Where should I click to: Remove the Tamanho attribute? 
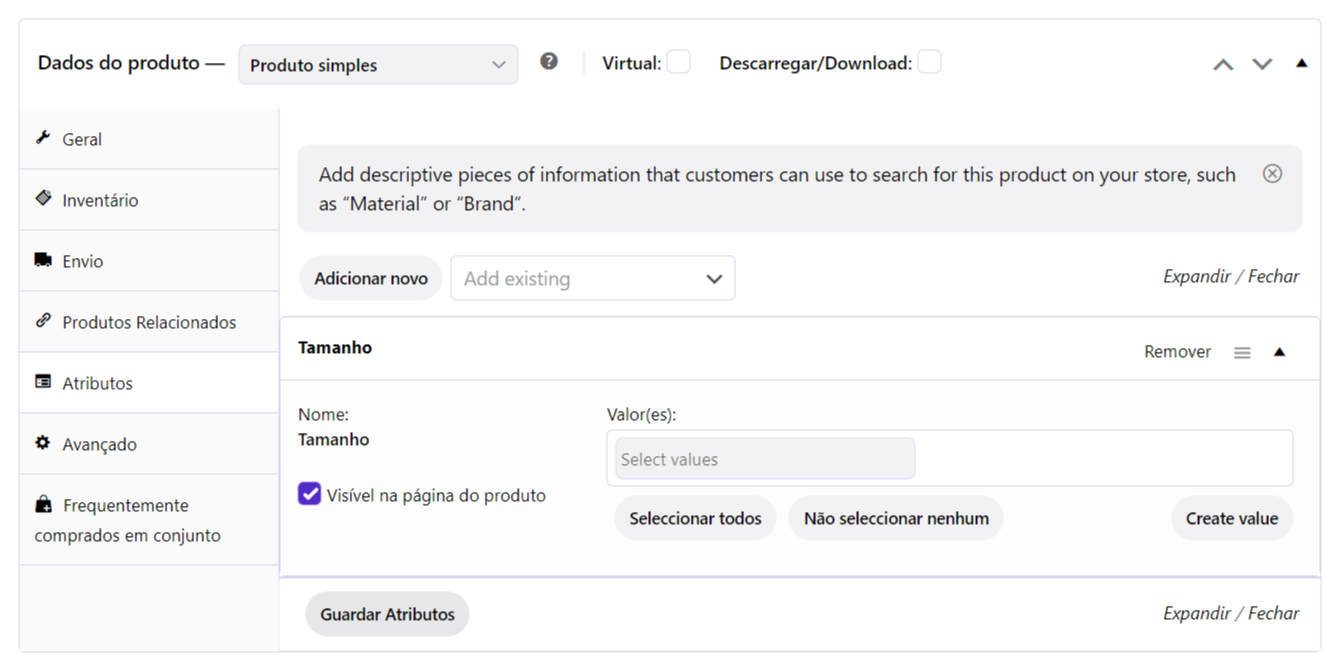point(1177,352)
